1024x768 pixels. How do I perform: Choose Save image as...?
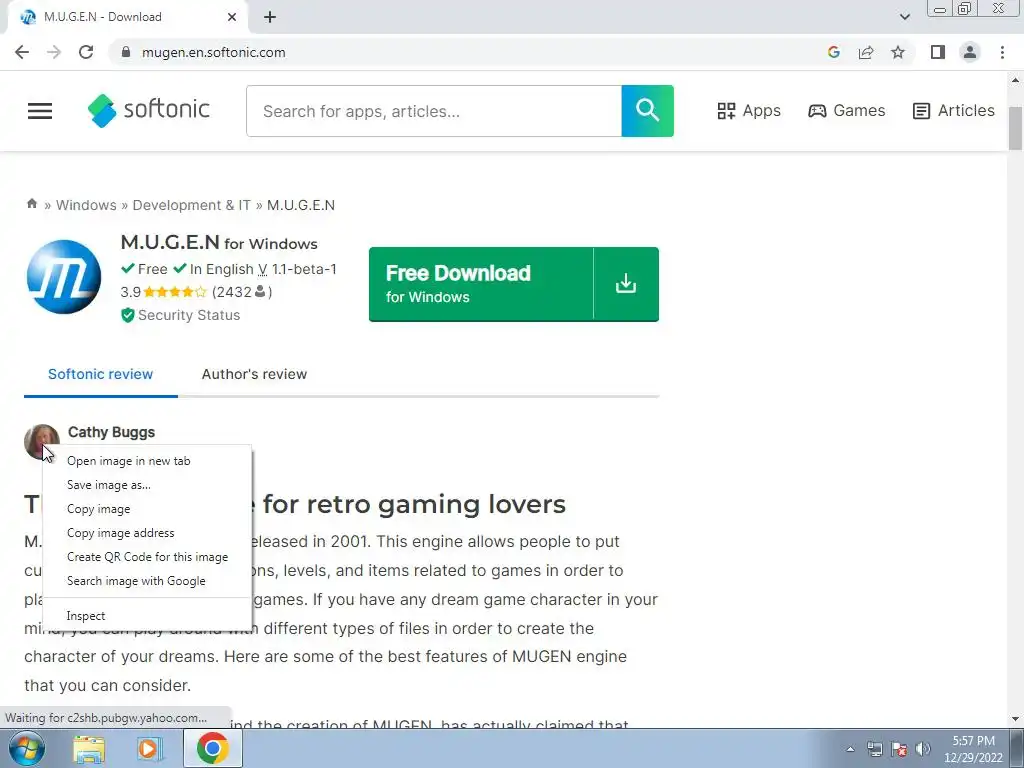[x=147, y=485]
